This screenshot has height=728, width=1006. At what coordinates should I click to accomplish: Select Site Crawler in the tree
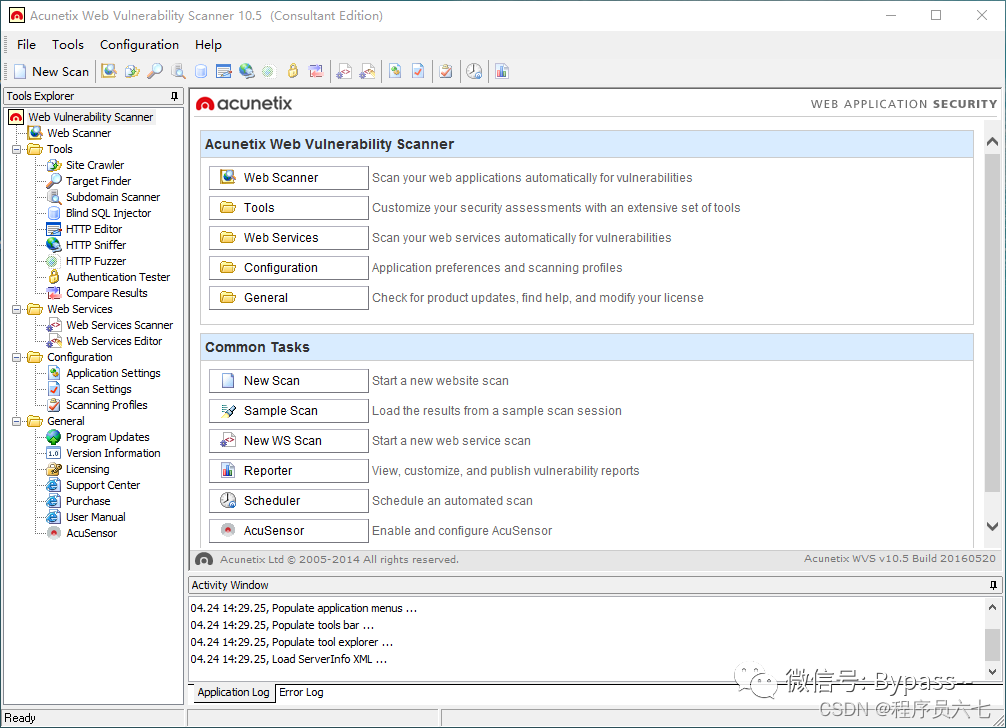(95, 165)
